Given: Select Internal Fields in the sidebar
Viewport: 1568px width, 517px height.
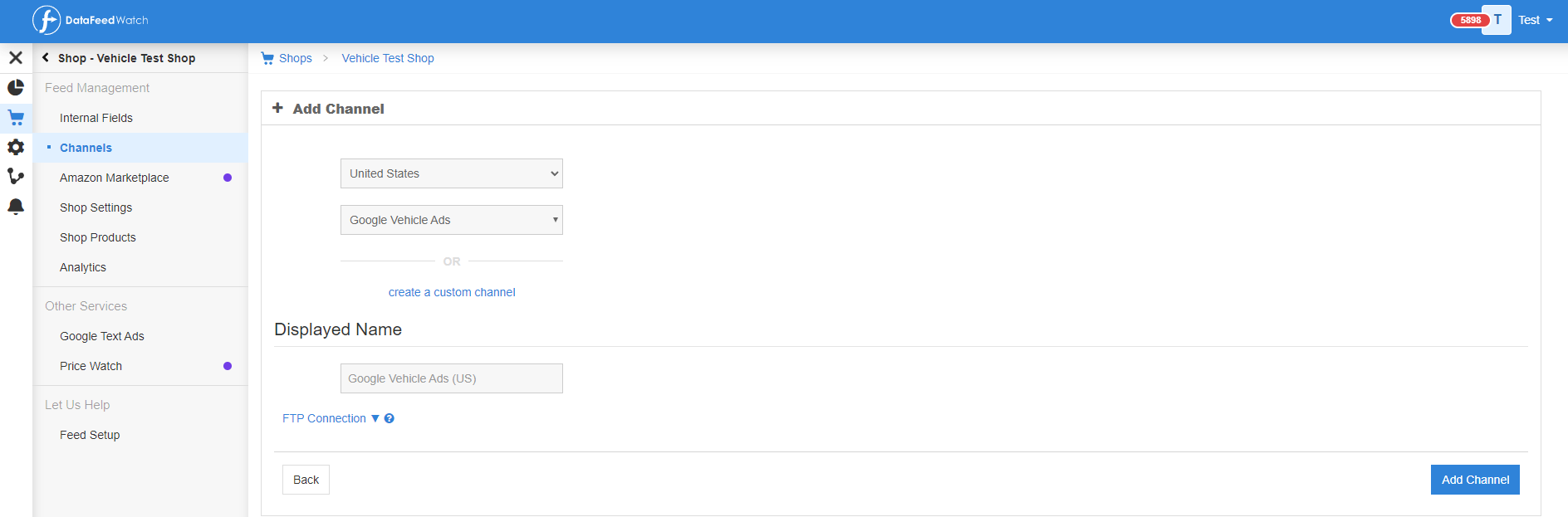Looking at the screenshot, I should pyautogui.click(x=96, y=118).
